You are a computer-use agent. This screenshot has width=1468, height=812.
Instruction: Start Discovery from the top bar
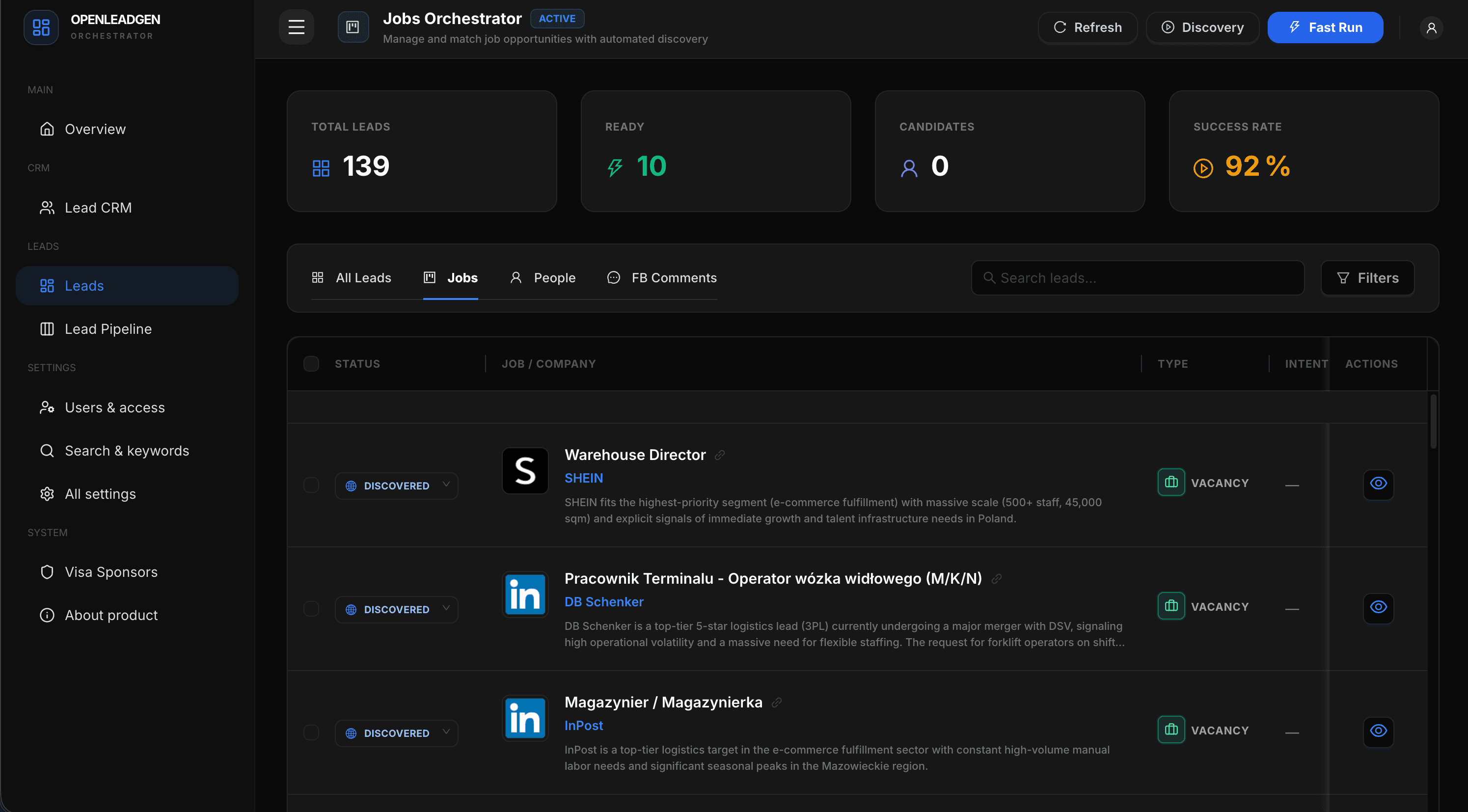tap(1202, 27)
